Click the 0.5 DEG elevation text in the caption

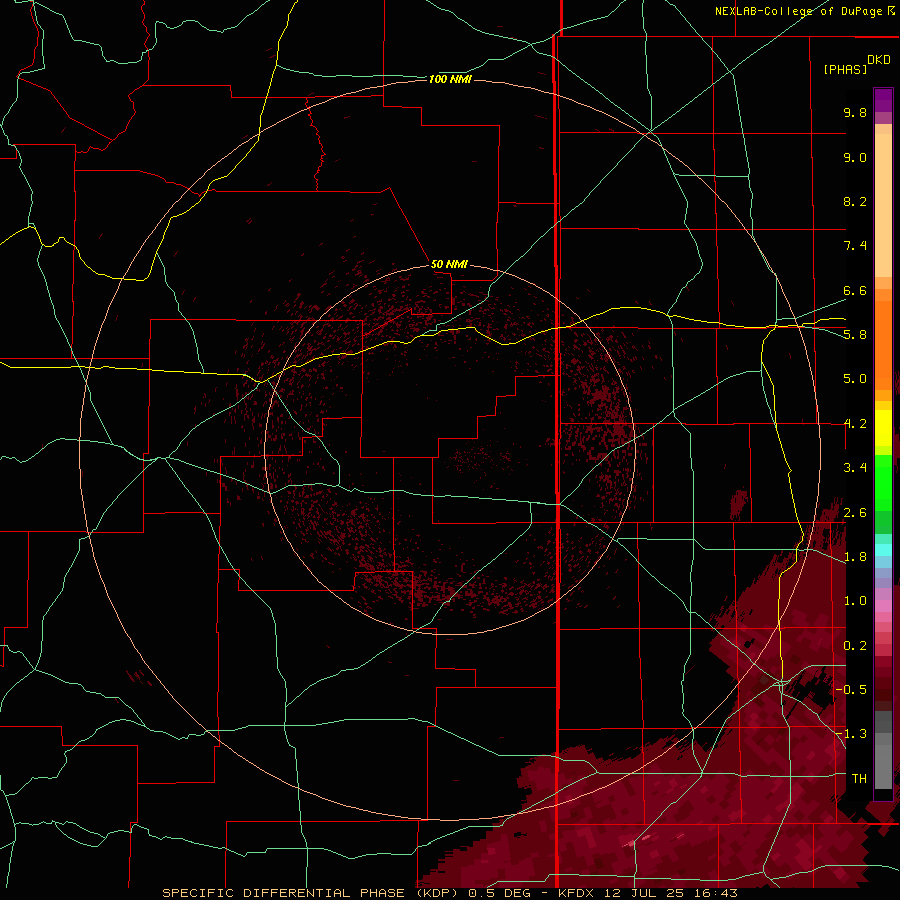click(x=499, y=893)
